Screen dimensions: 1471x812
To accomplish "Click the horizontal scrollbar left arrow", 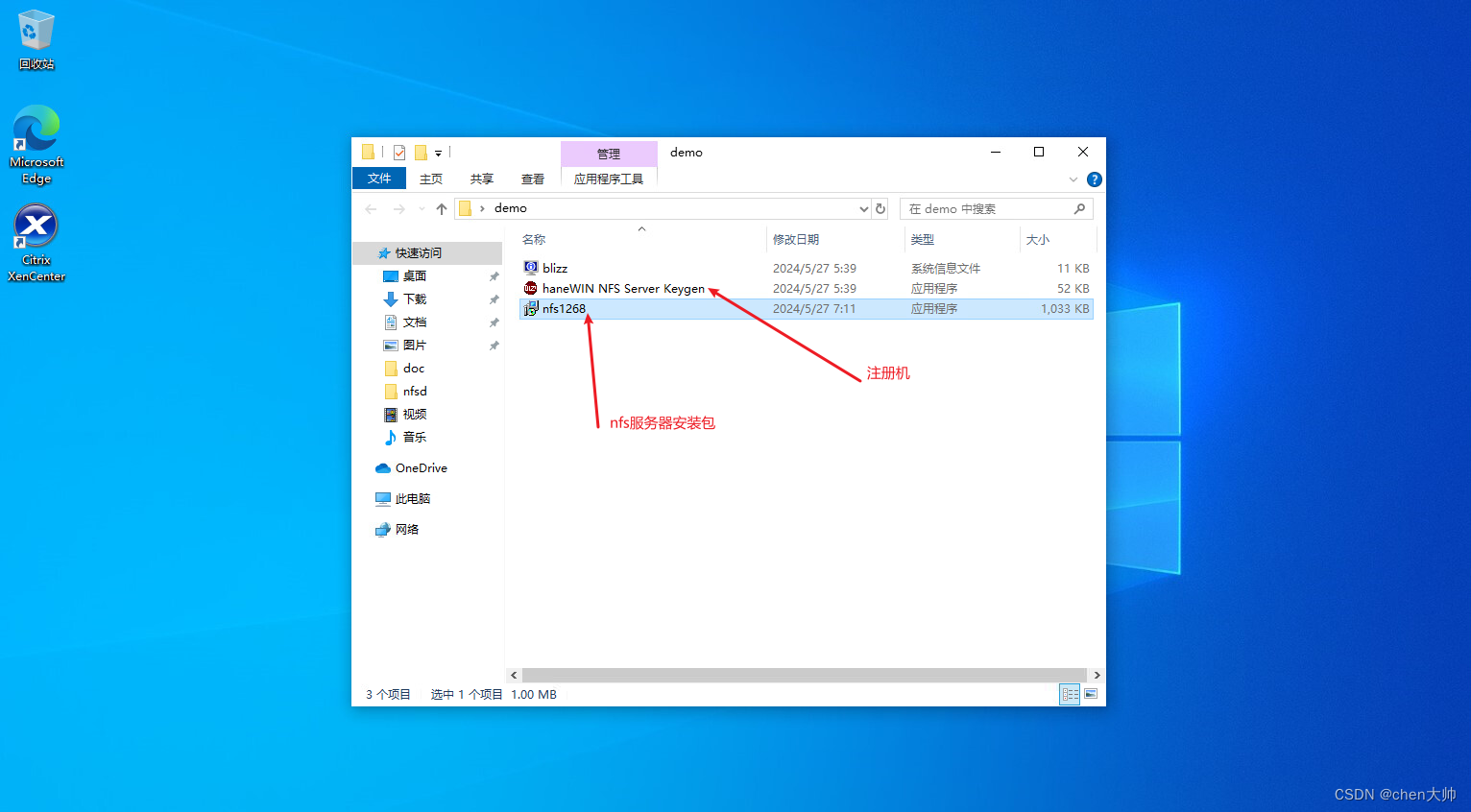I will 514,675.
